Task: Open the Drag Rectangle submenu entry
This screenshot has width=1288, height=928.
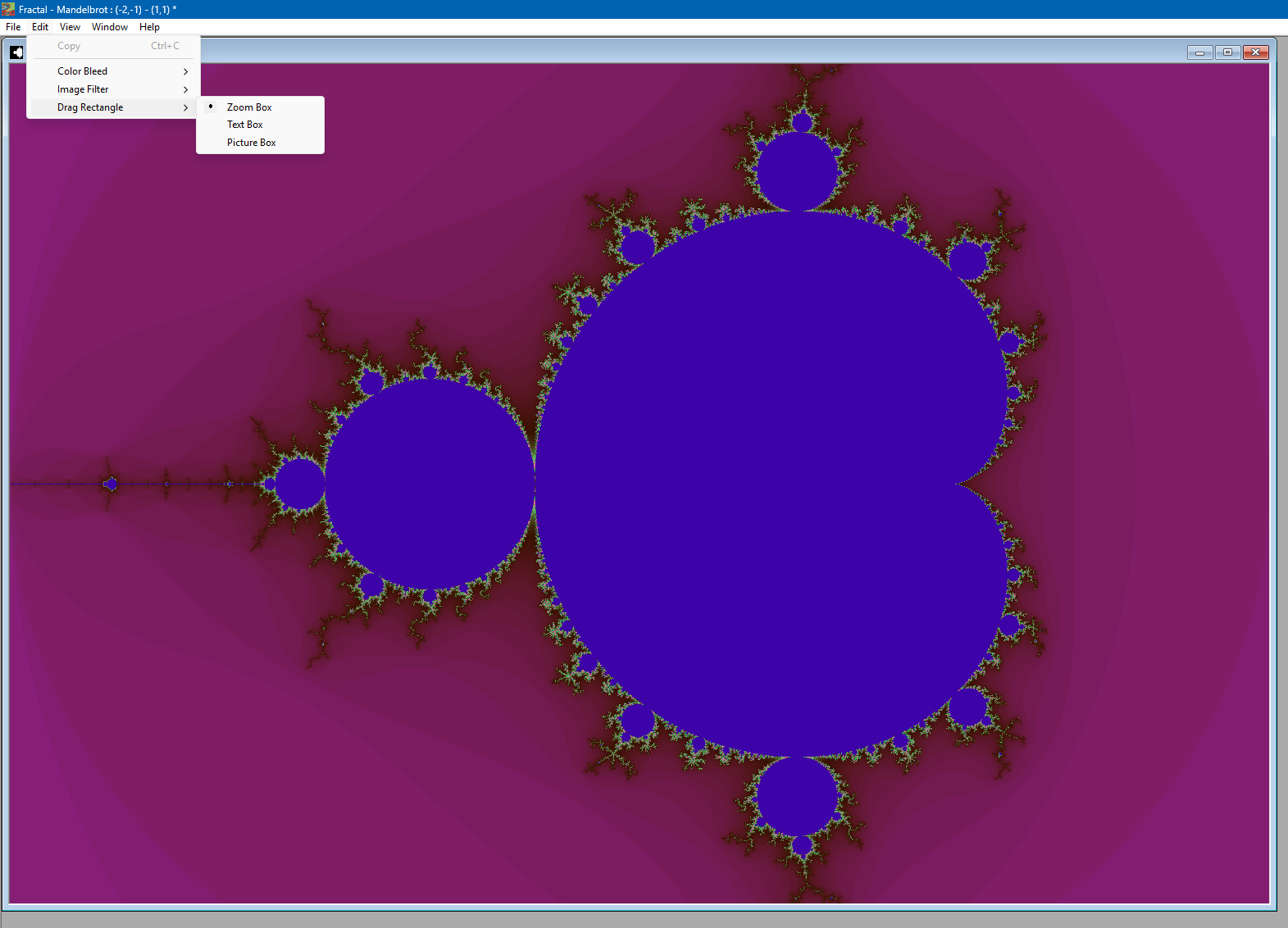Action: pyautogui.click(x=114, y=107)
